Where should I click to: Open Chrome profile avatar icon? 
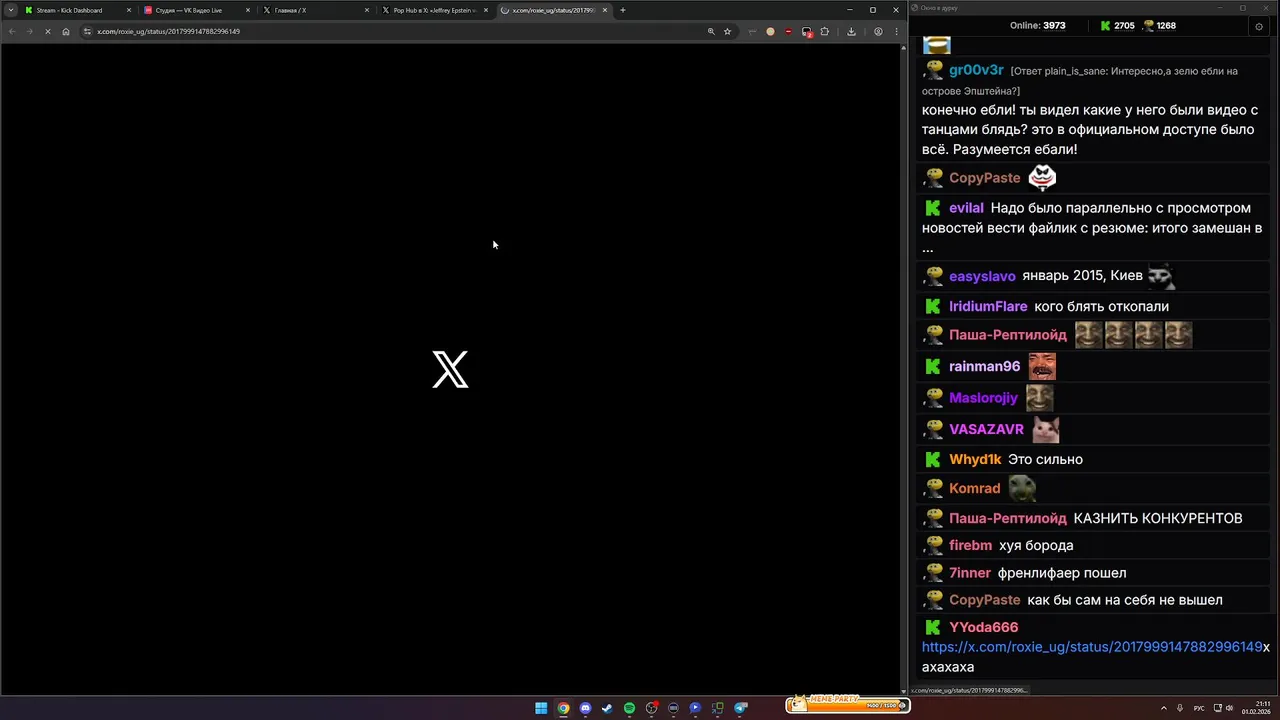coord(878,31)
